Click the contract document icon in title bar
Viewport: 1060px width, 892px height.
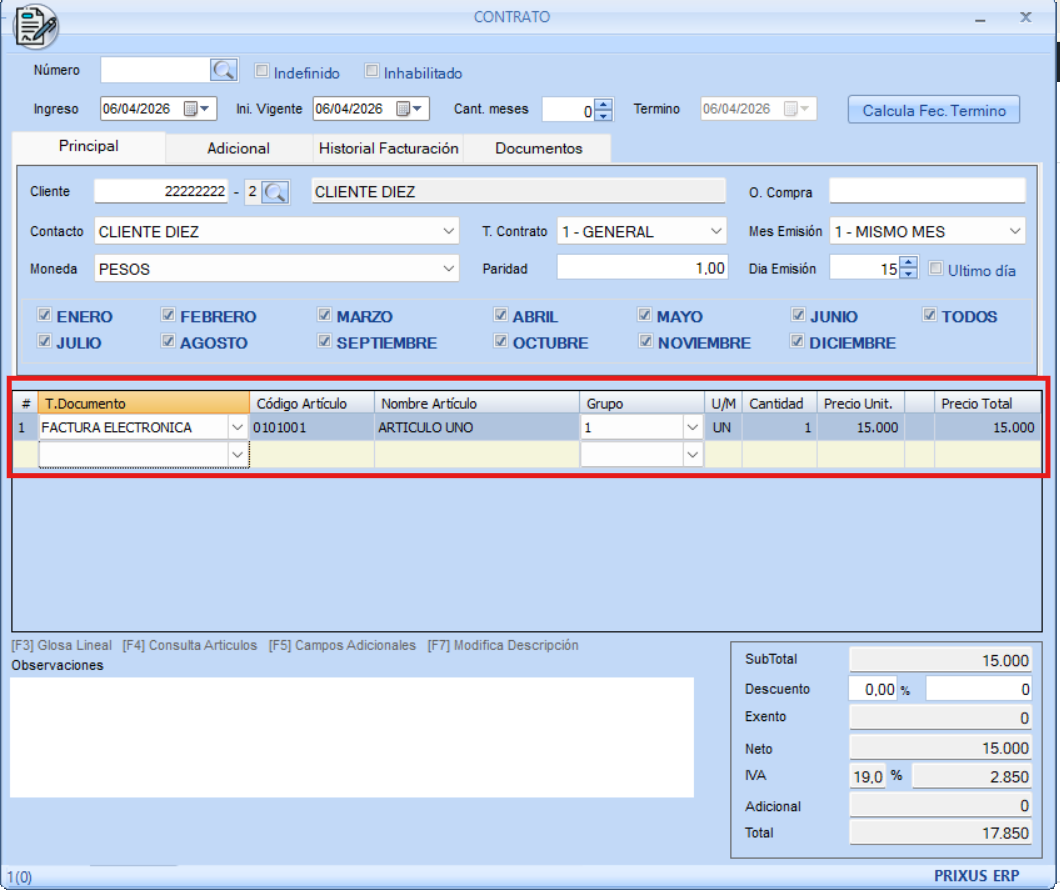(x=36, y=26)
